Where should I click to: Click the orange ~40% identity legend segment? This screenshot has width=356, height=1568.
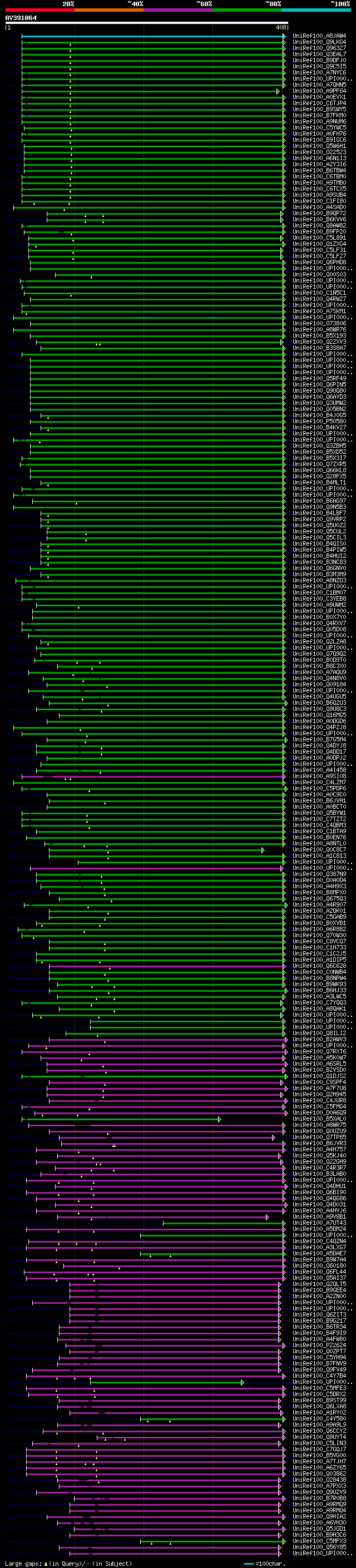pos(109,10)
